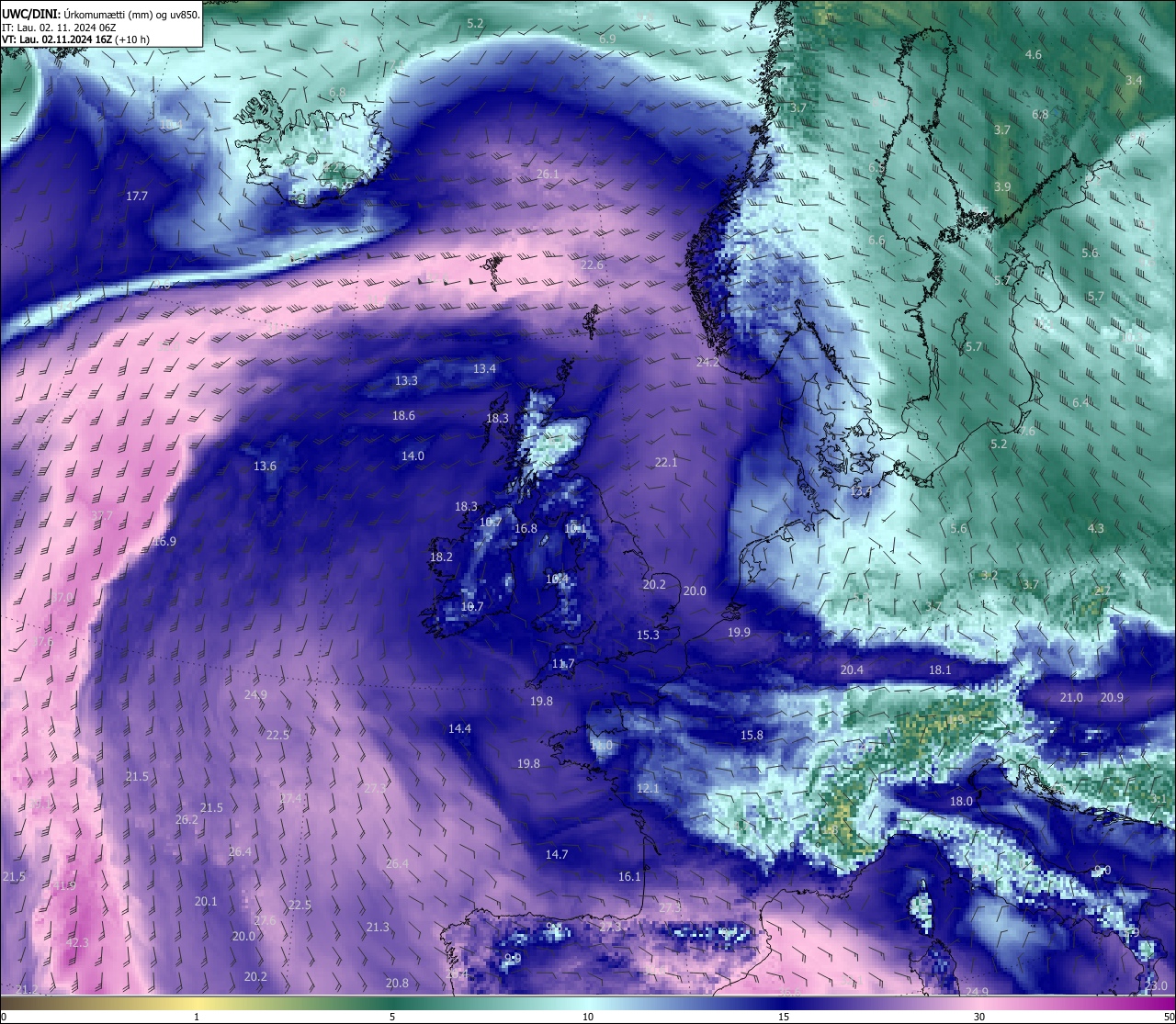Select the 20.9 map value
1176x1024 pixels.
1112,697
